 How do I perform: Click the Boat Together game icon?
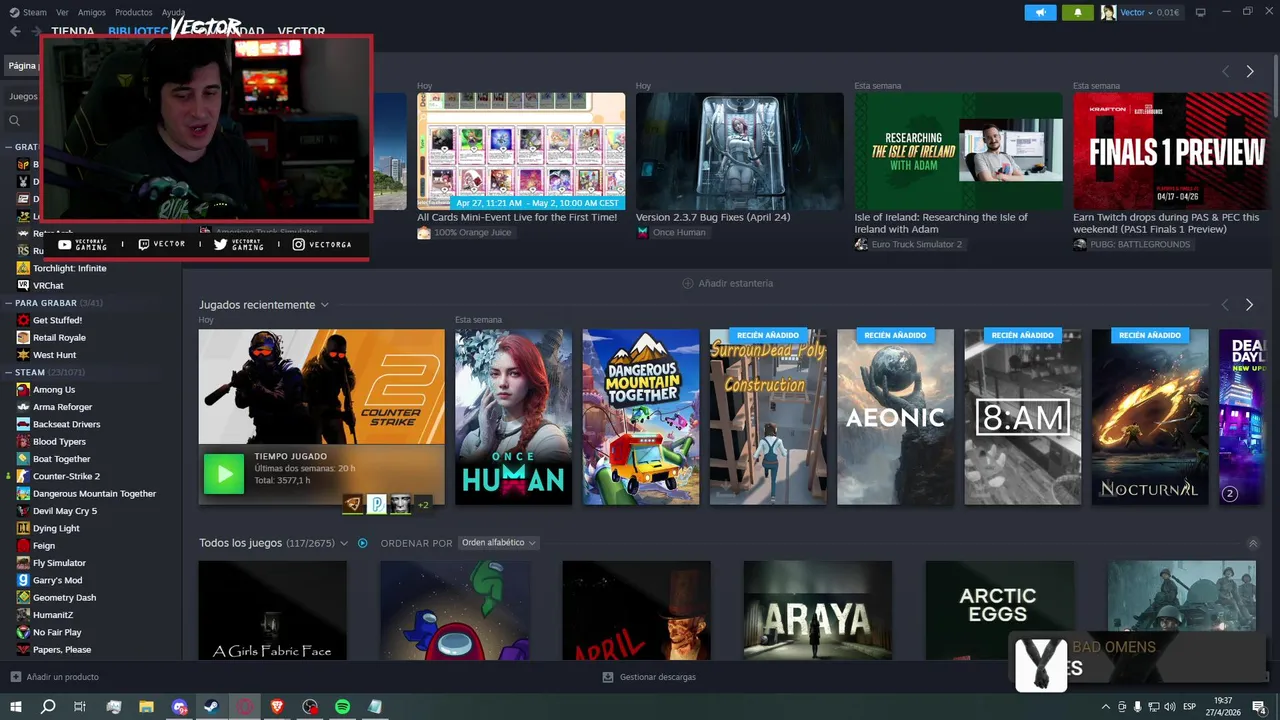(23, 459)
